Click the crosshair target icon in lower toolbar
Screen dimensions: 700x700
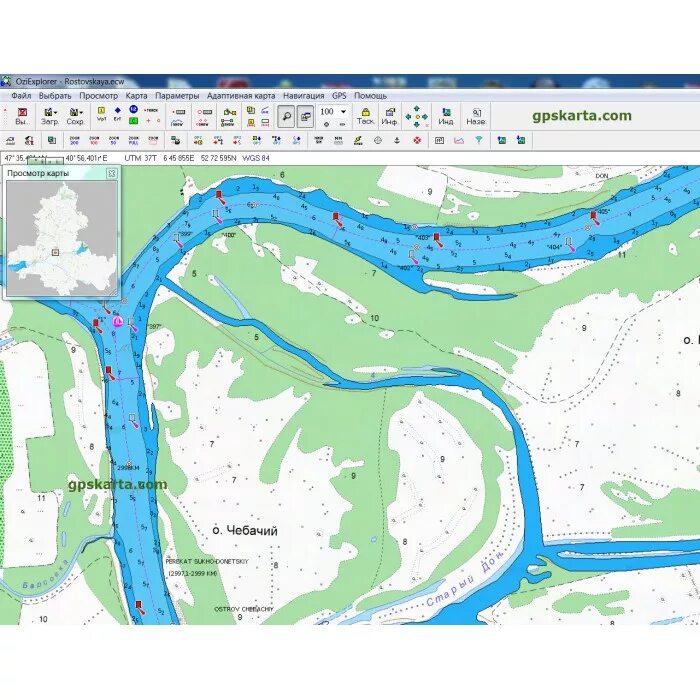click(x=378, y=140)
